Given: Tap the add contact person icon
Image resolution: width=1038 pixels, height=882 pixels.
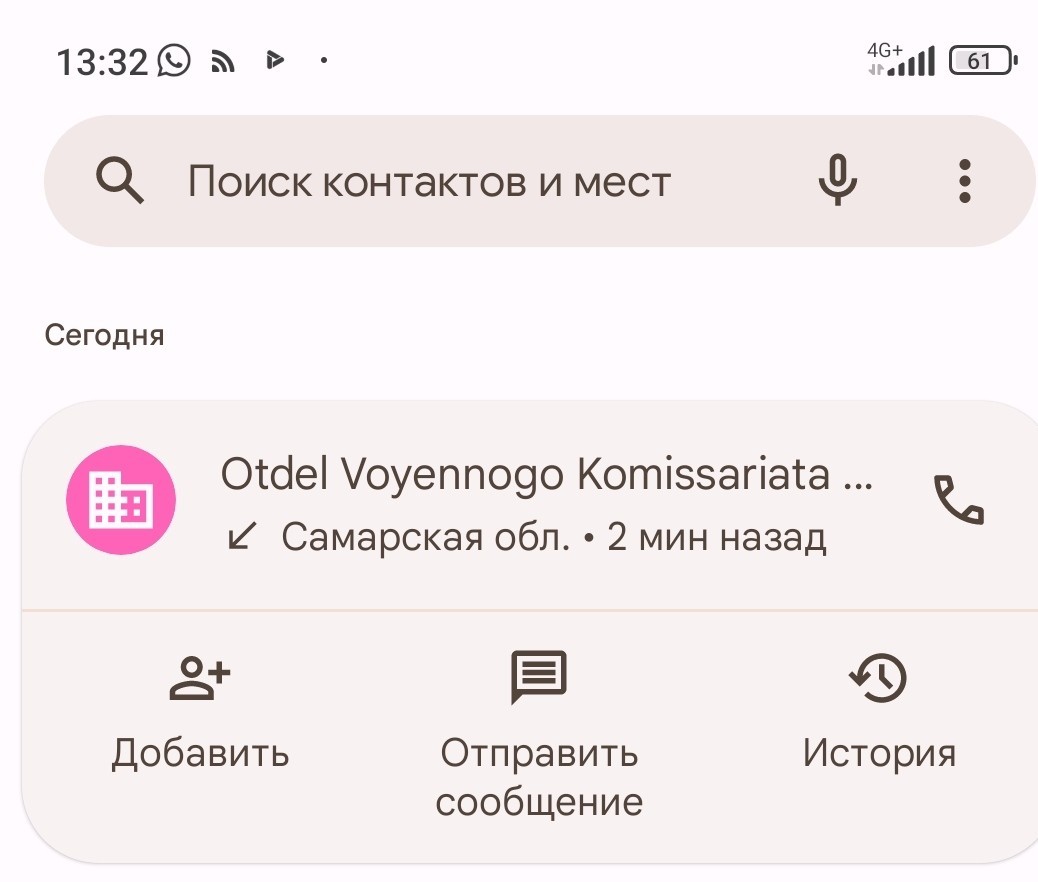Looking at the screenshot, I should [x=200, y=677].
